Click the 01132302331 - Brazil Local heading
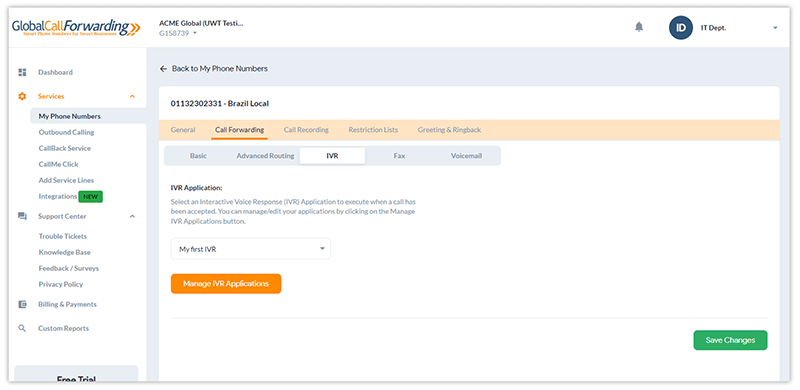800x390 pixels. 220,104
